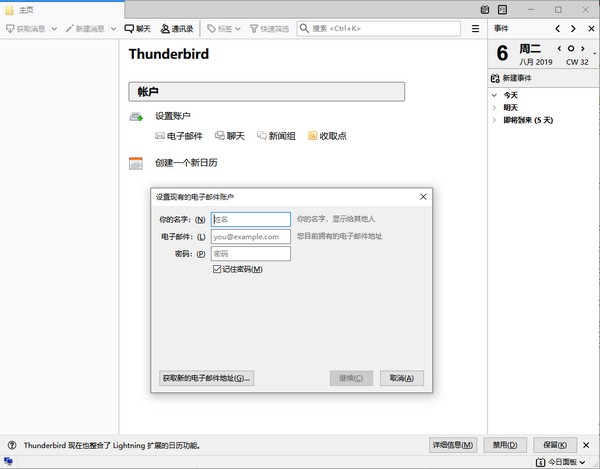Collapse the 今天 section in events
The image size is (600, 469).
point(494,95)
